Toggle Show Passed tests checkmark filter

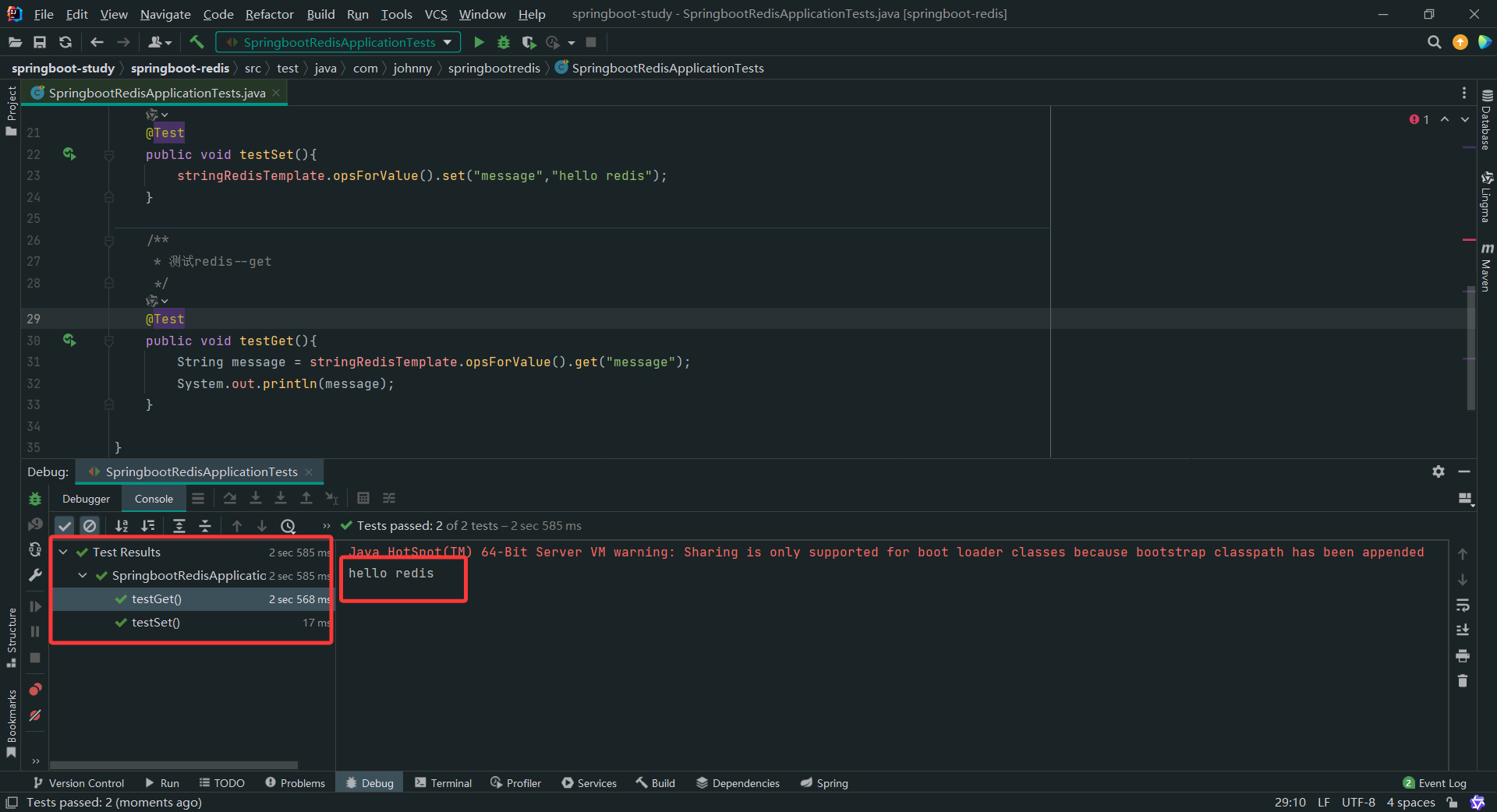point(65,526)
